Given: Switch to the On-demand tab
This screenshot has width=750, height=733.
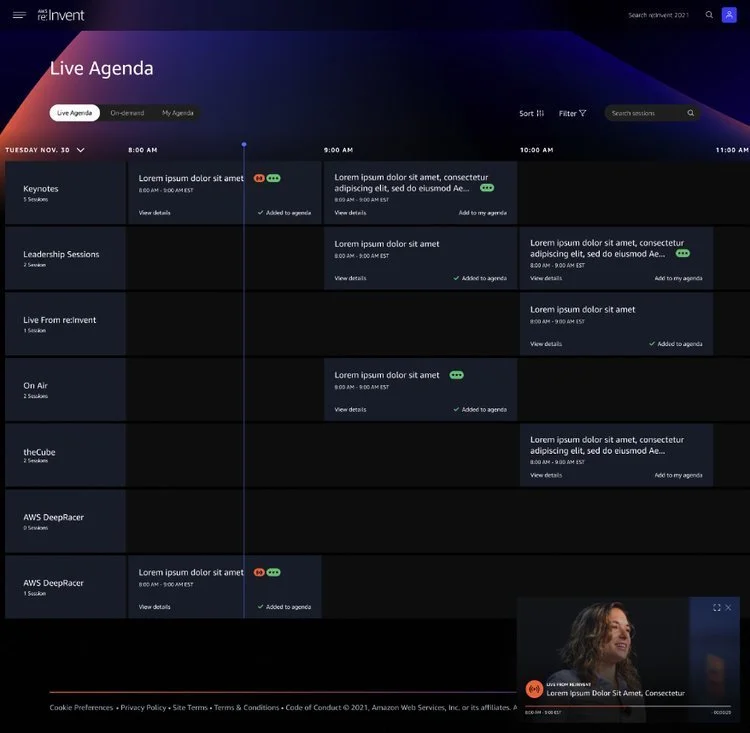Looking at the screenshot, I should pos(127,113).
